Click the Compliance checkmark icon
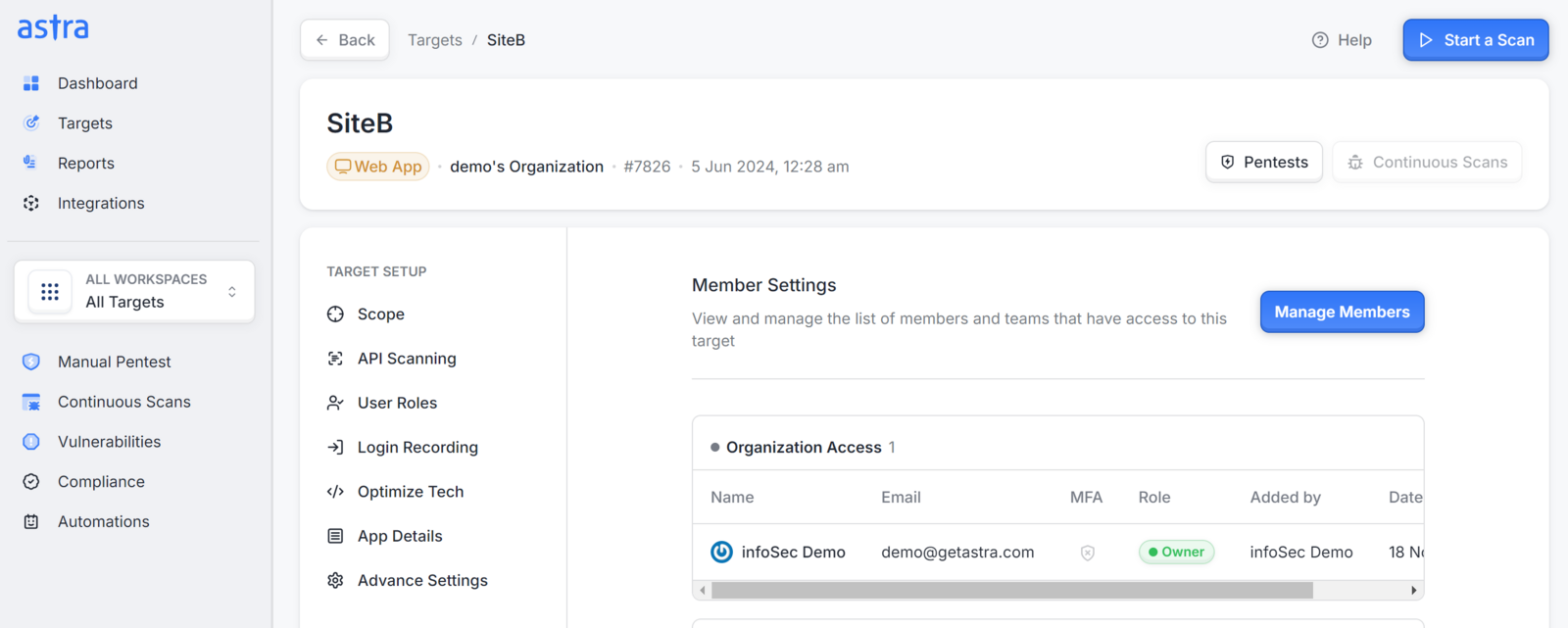The image size is (1568, 628). [31, 482]
